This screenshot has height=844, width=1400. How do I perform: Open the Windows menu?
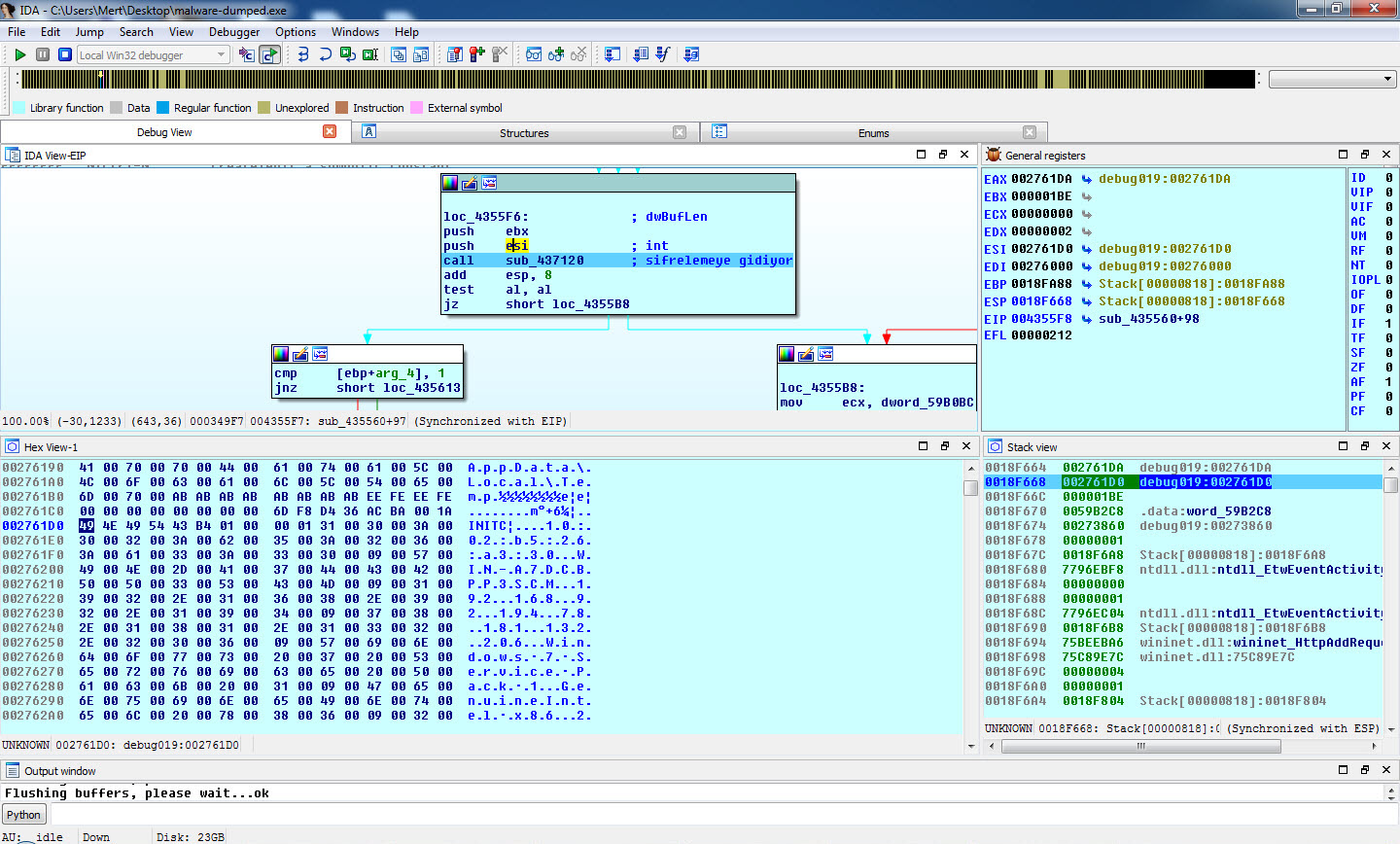coord(355,31)
